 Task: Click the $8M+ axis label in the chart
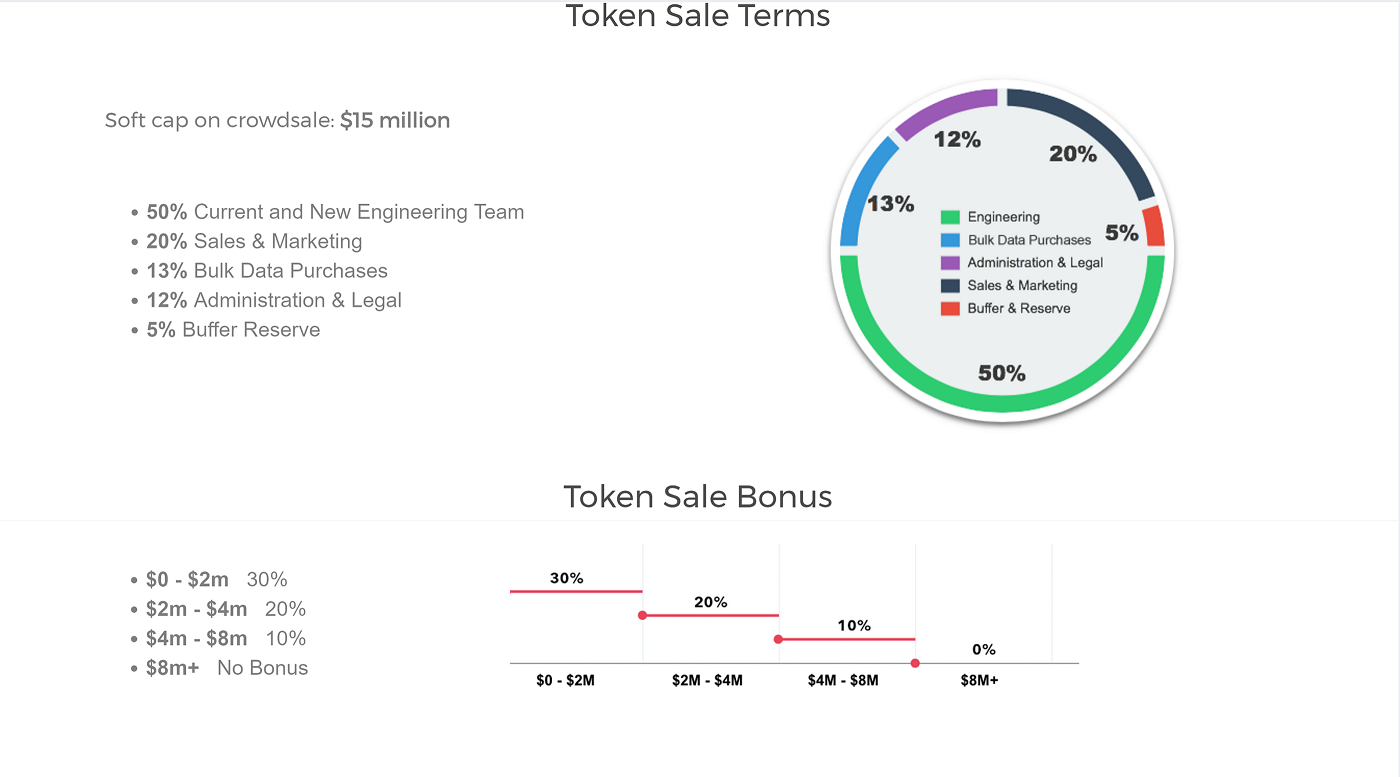(x=979, y=681)
